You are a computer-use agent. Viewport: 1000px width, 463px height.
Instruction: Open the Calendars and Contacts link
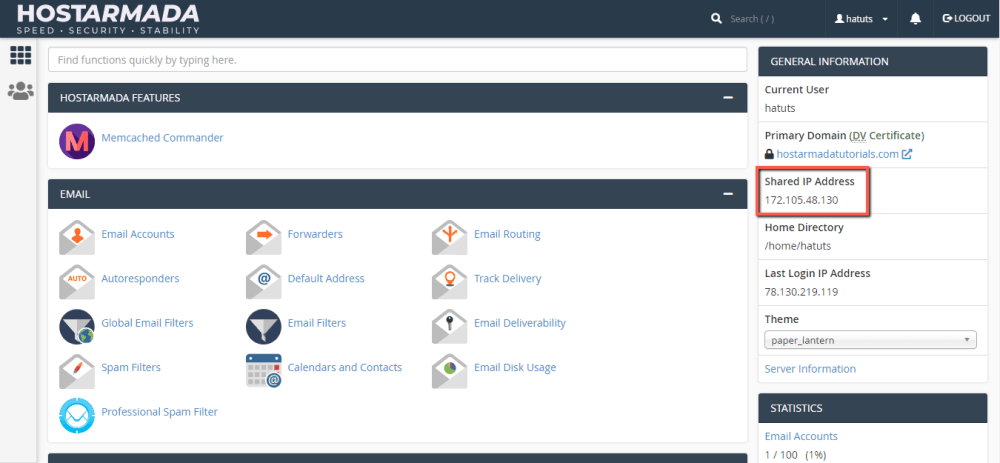pyautogui.click(x=345, y=368)
